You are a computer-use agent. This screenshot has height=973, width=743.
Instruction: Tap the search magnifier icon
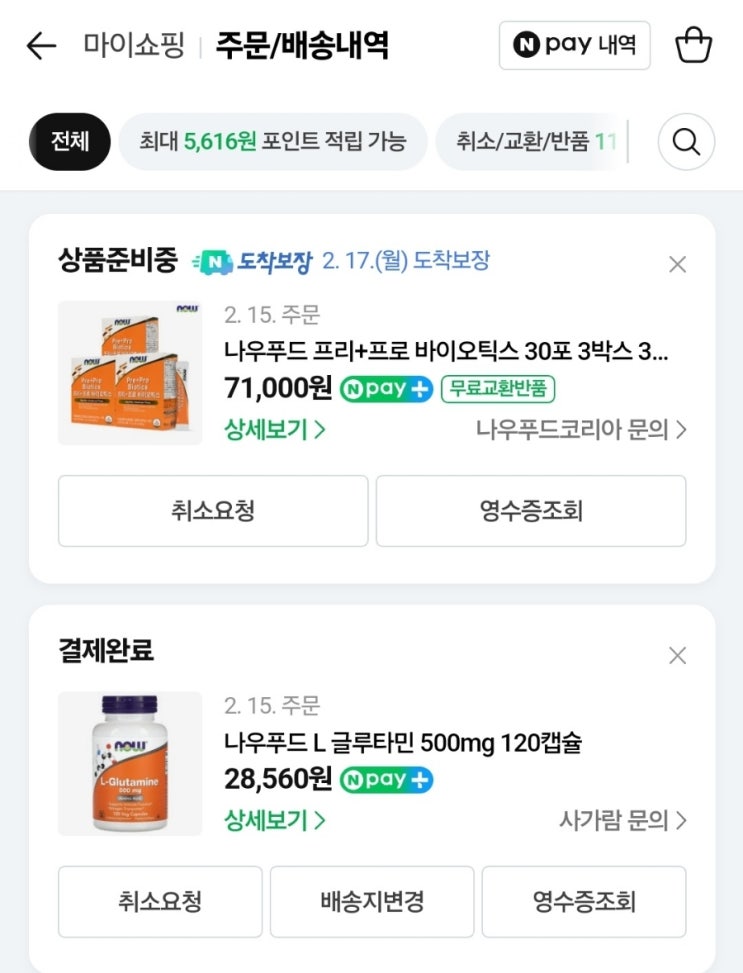pos(686,142)
